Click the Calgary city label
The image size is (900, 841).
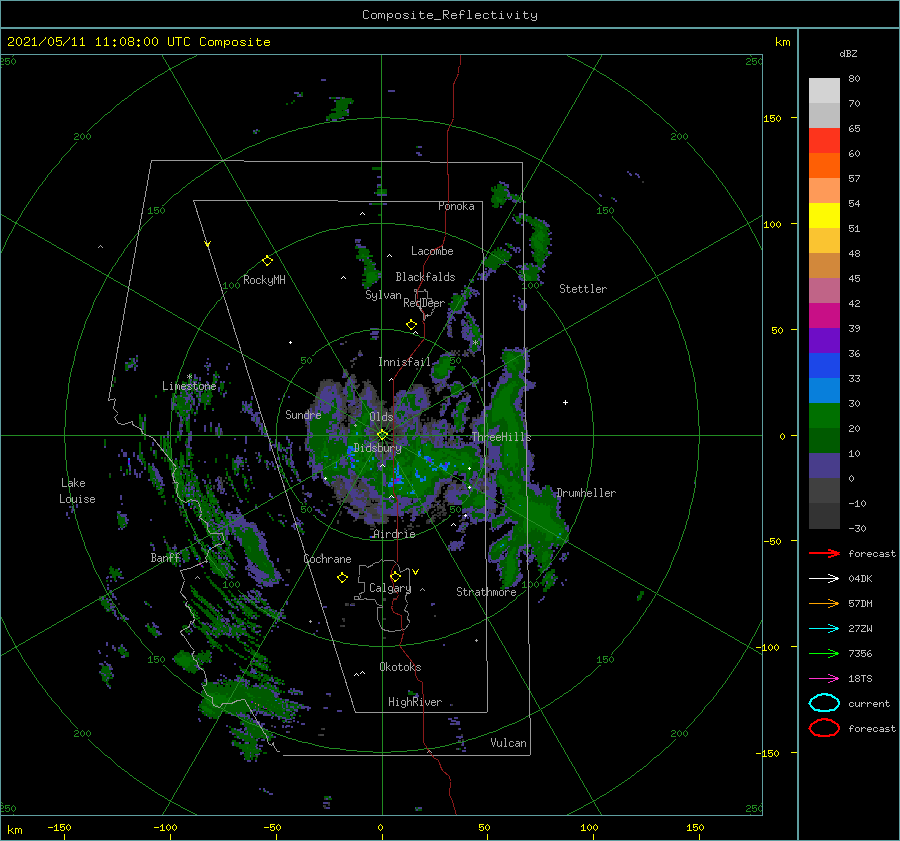tap(390, 588)
